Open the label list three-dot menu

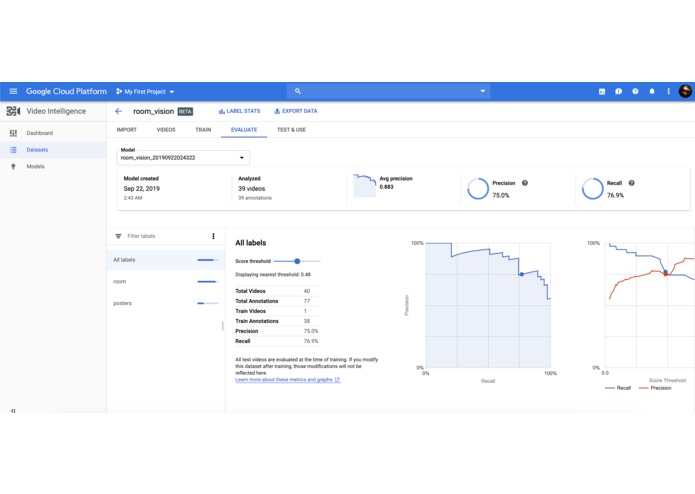[x=214, y=236]
